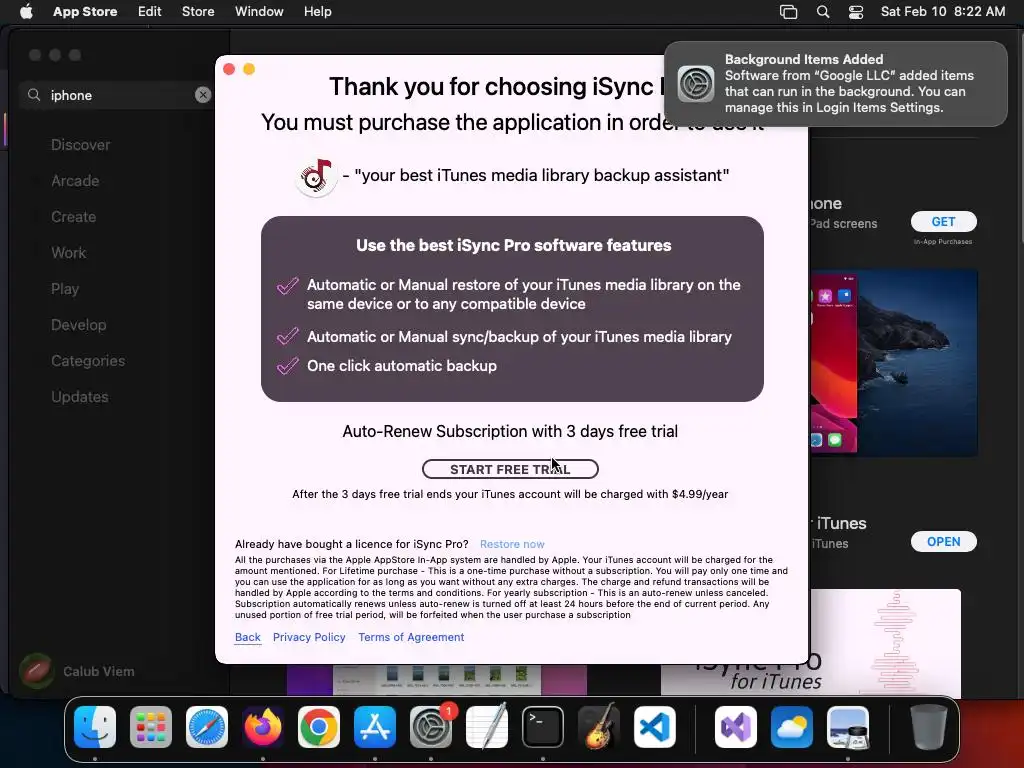Open the Privacy Policy link
Viewport: 1024px width, 768px height.
pyautogui.click(x=309, y=637)
